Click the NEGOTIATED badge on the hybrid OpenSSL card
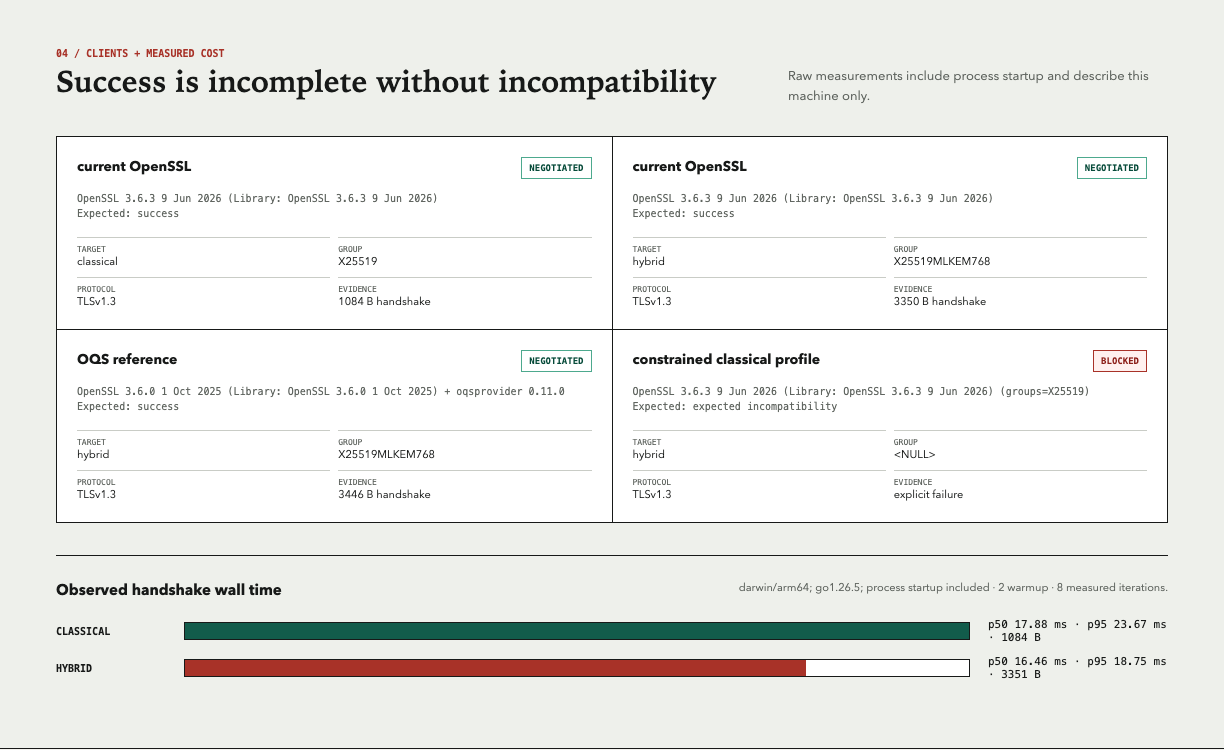This screenshot has width=1224, height=750. click(1112, 168)
